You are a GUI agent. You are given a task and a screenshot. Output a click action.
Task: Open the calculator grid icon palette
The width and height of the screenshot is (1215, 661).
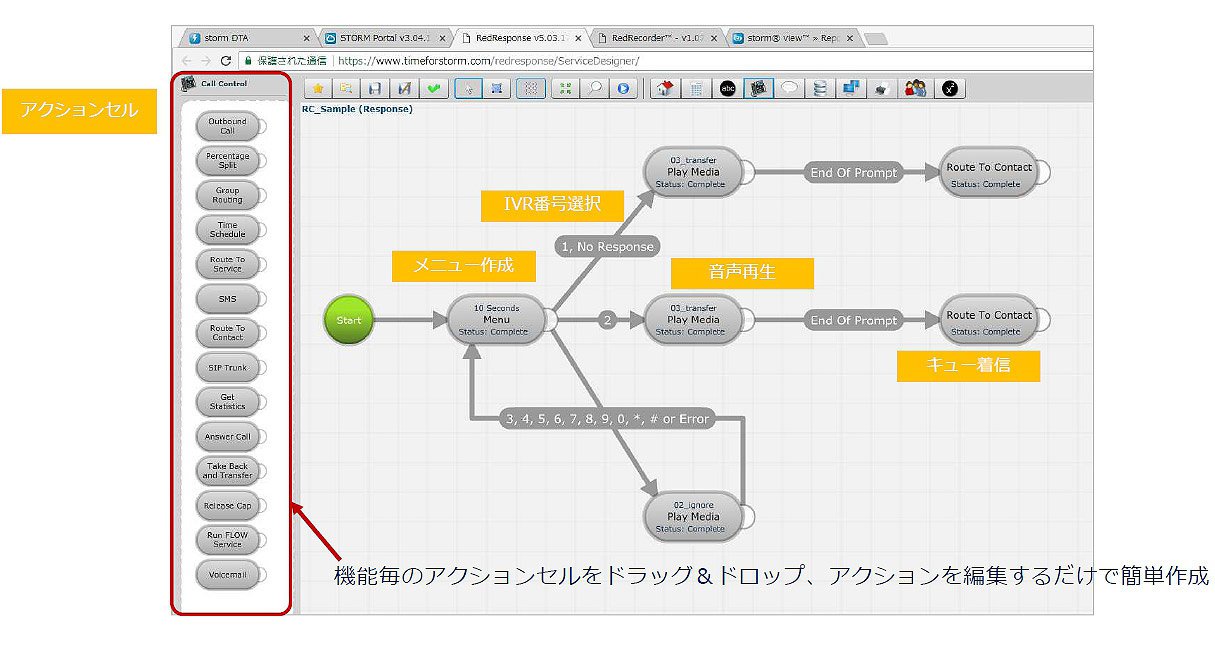click(695, 88)
